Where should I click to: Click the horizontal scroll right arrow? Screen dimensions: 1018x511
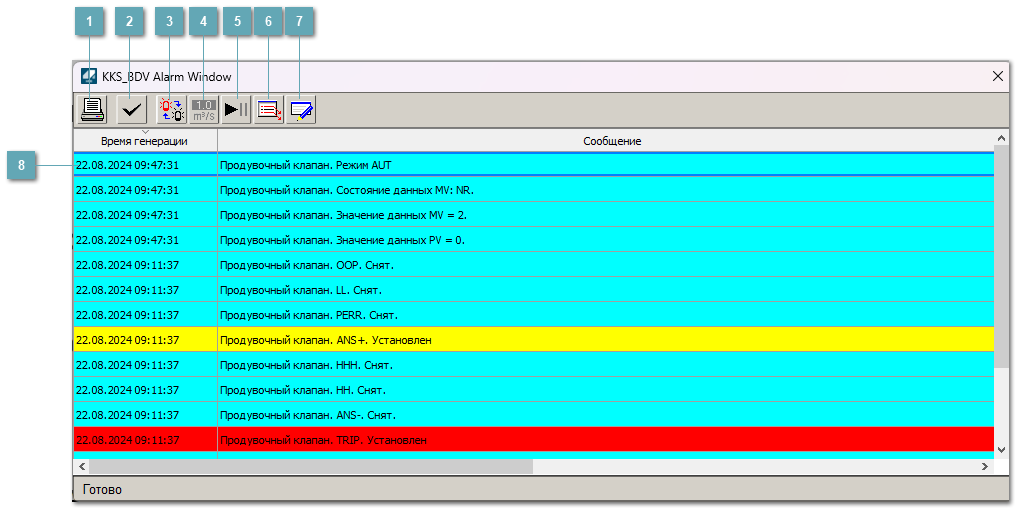coord(985,466)
